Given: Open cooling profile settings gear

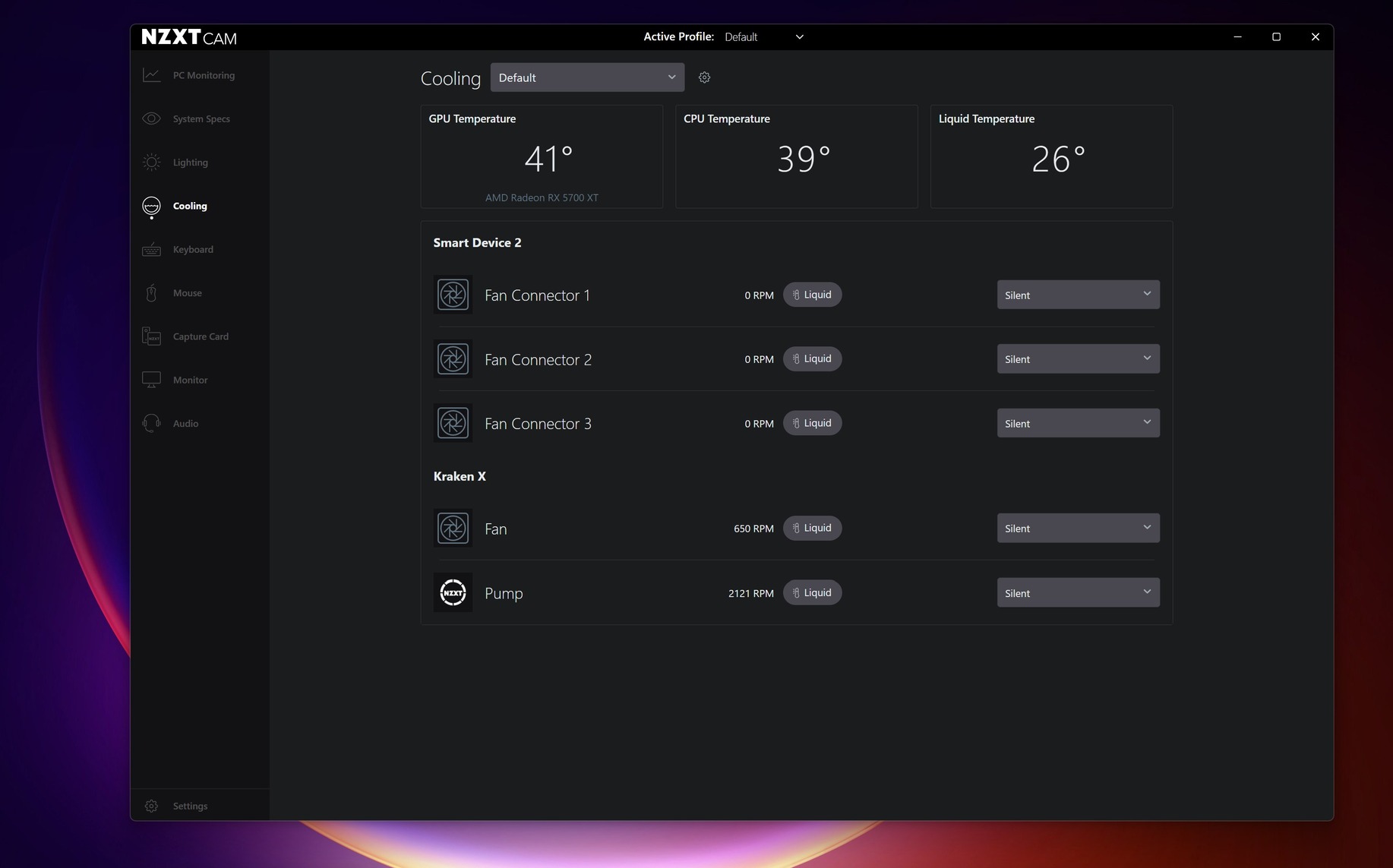Looking at the screenshot, I should click(x=704, y=77).
